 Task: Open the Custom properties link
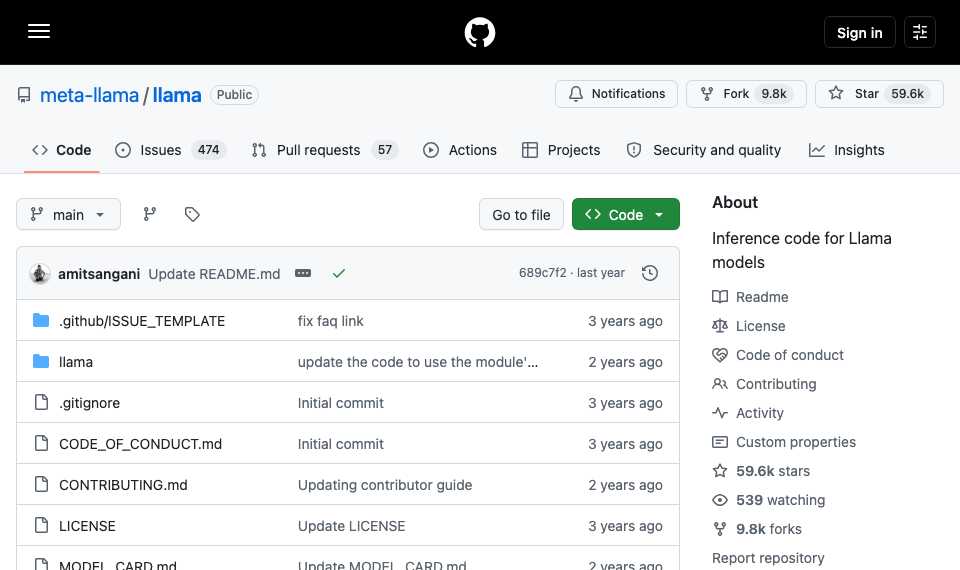pos(784,442)
